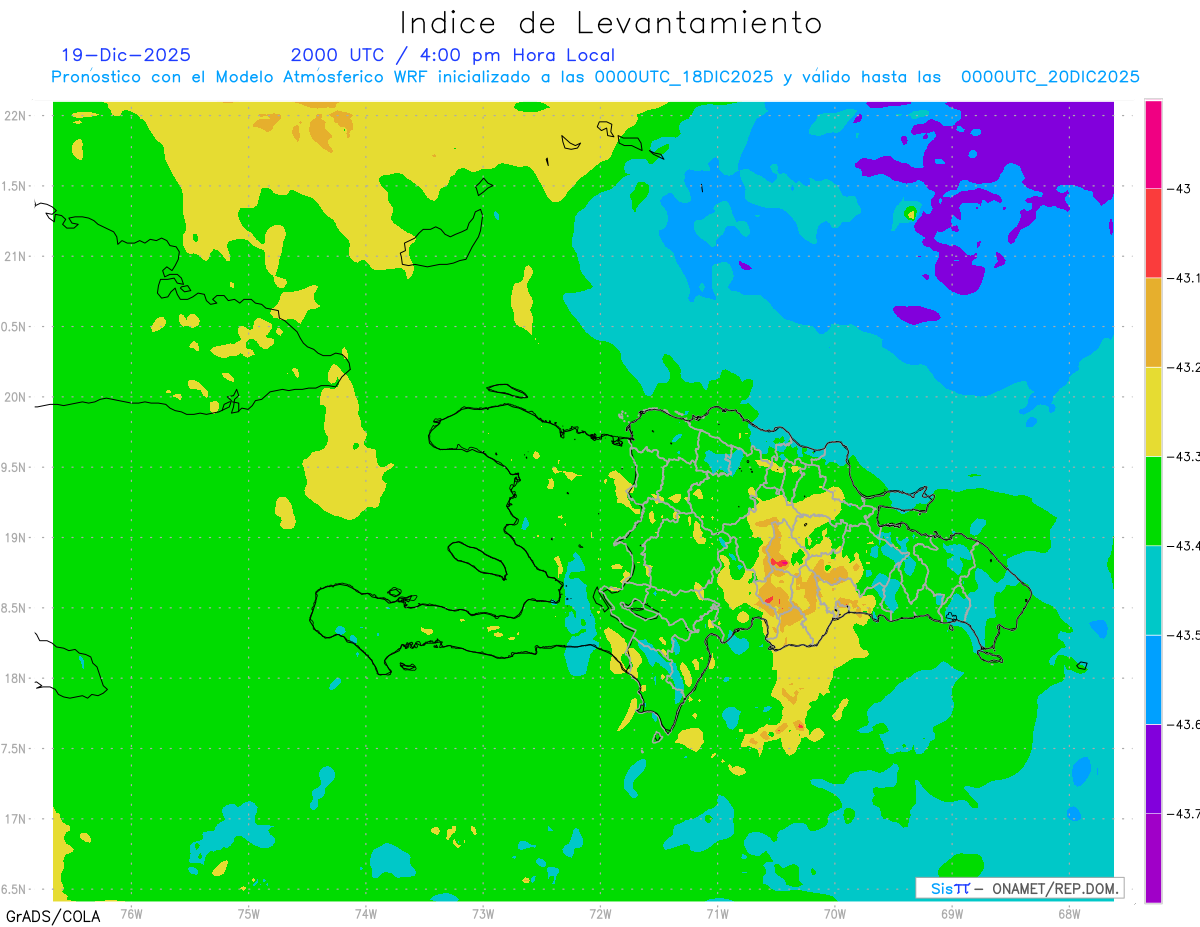Image resolution: width=1200 pixels, height=927 pixels.
Task: Click the '17N' latitude label
Action: 17,819
